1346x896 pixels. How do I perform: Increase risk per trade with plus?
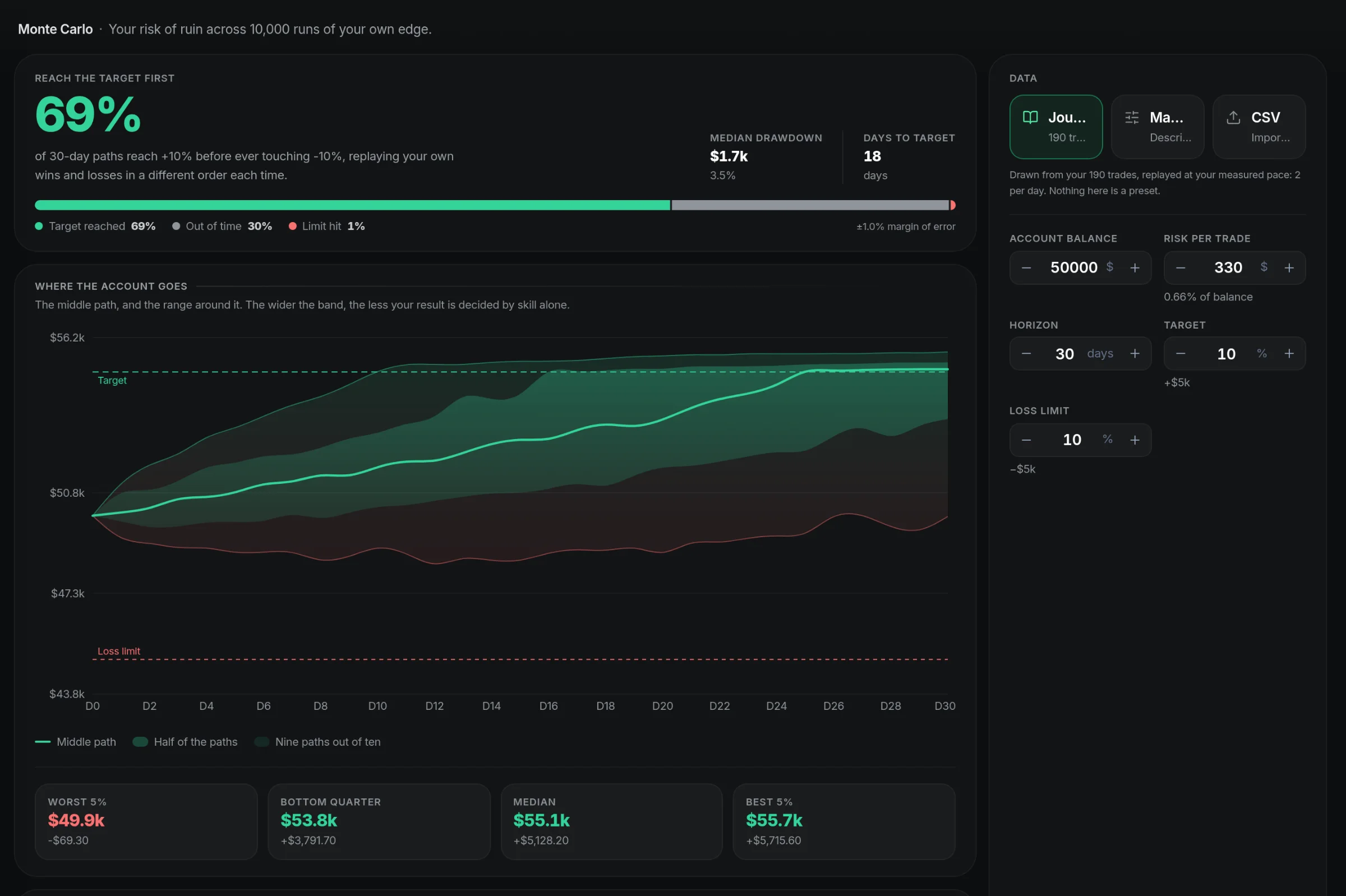coord(1289,268)
